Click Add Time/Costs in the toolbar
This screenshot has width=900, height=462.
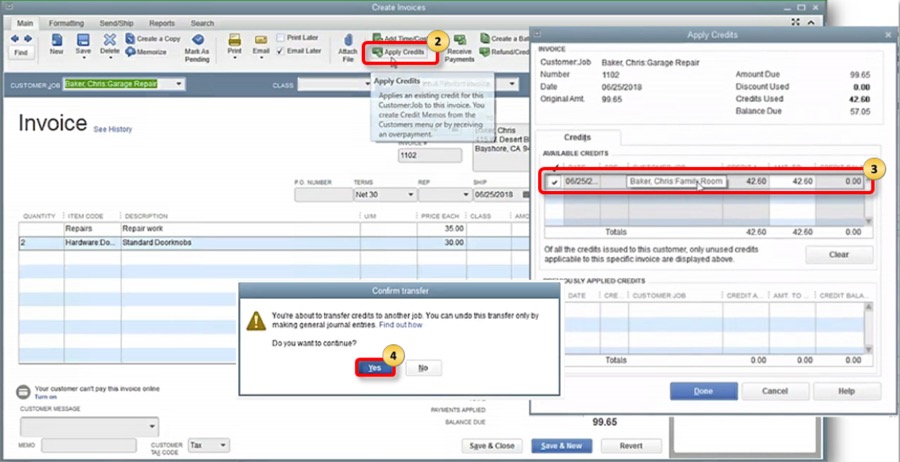click(400, 38)
